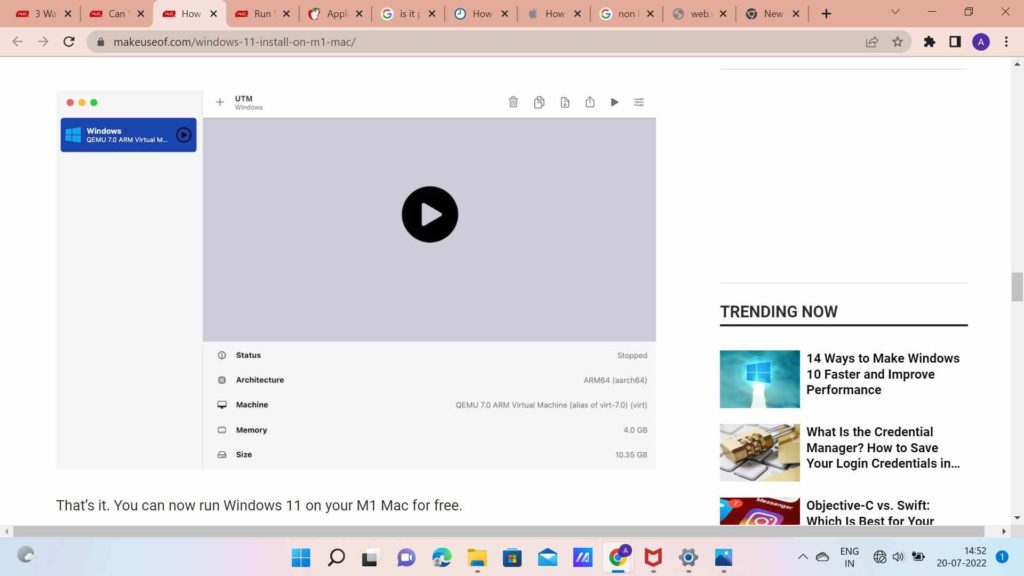The width and height of the screenshot is (1024, 576).
Task: Click the 'ARM64 (aarch64)' value
Action: [x=615, y=380]
